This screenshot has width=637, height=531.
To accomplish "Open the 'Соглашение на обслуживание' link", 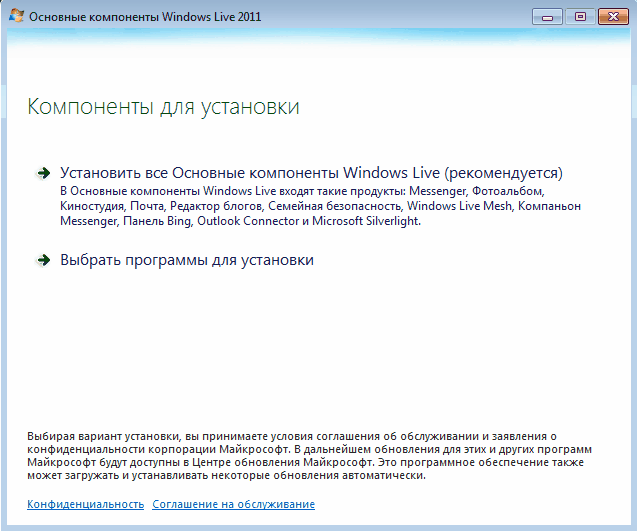I will click(234, 504).
